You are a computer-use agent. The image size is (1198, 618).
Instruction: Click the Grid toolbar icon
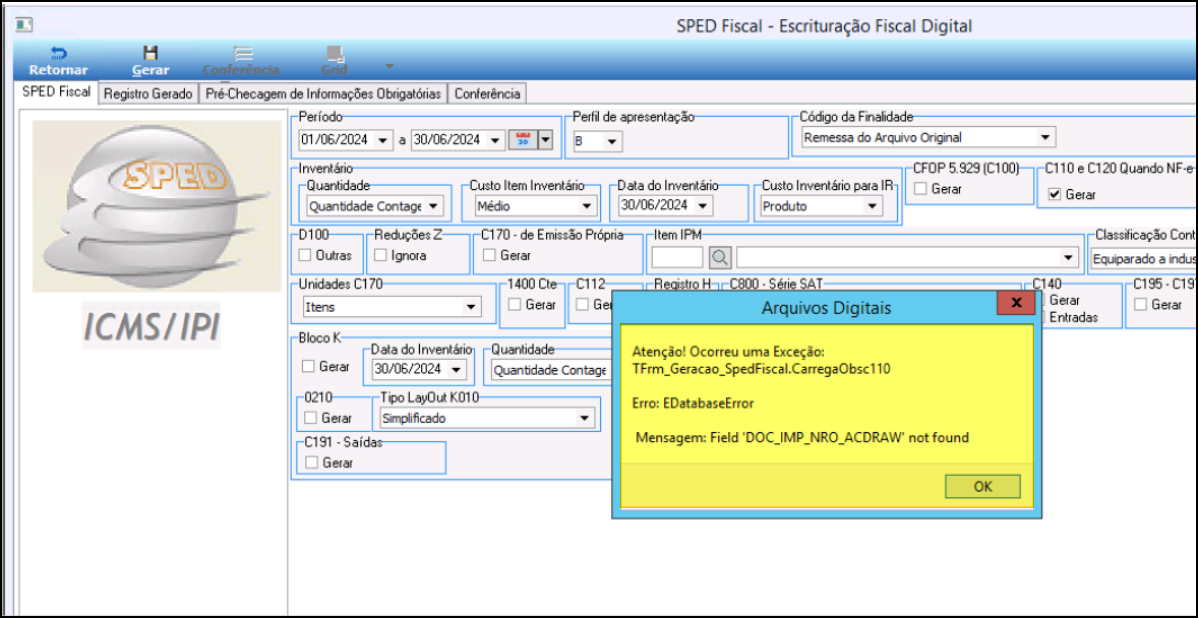point(335,53)
